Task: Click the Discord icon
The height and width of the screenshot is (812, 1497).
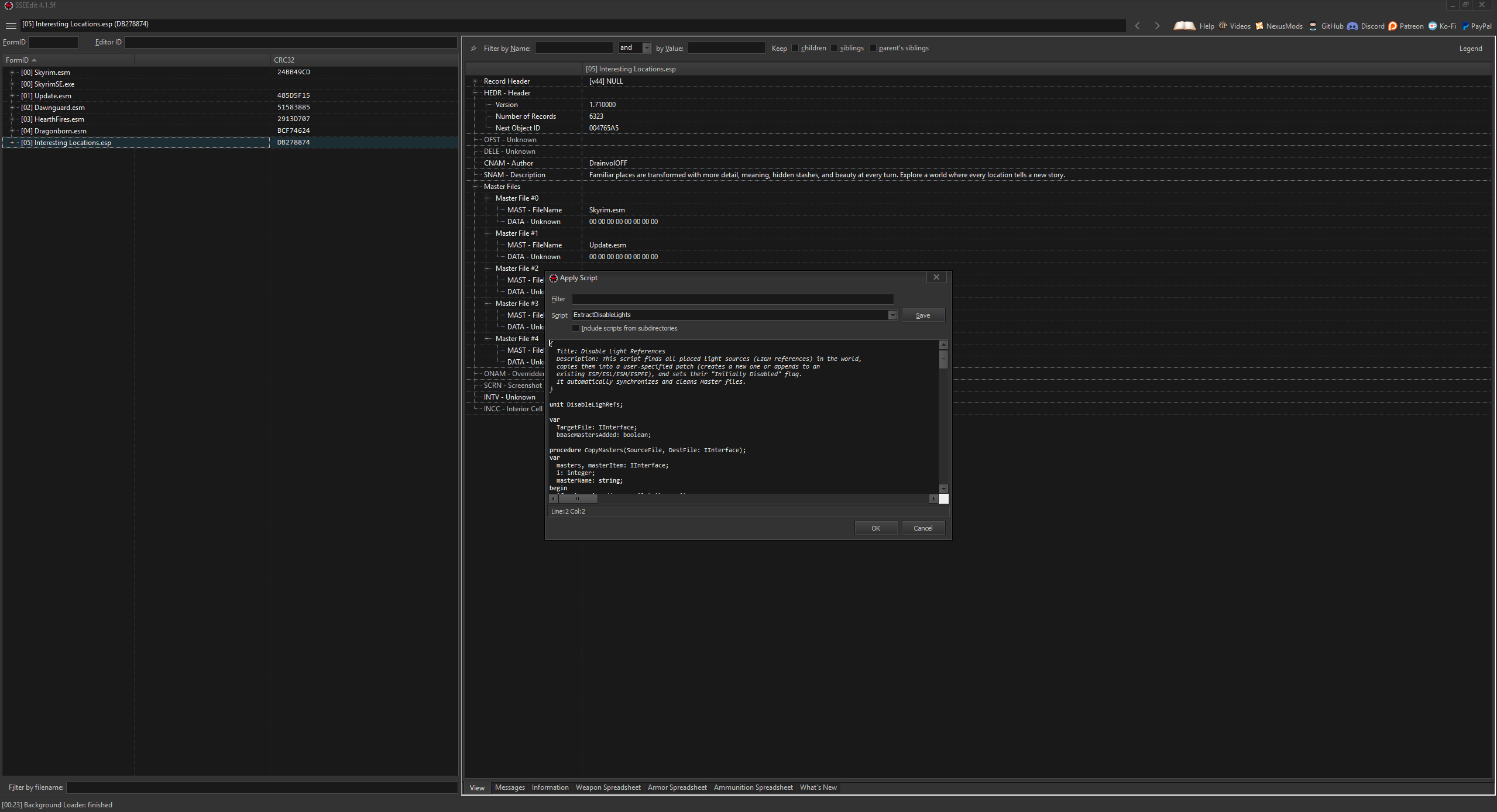Action: pyautogui.click(x=1352, y=26)
